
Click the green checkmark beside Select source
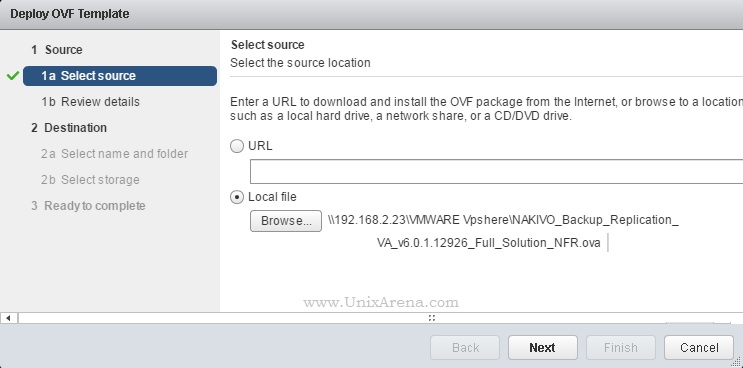pos(13,76)
